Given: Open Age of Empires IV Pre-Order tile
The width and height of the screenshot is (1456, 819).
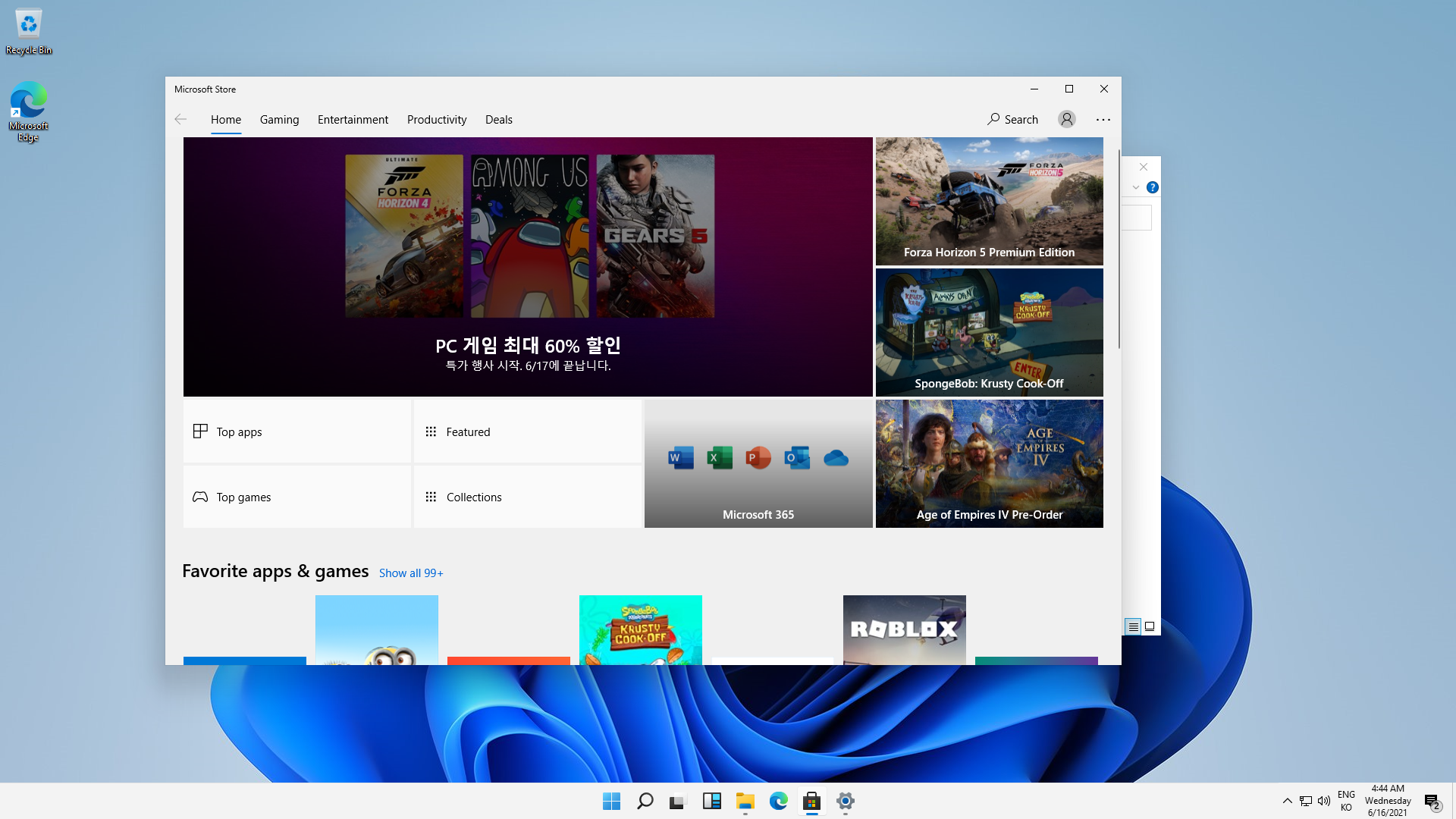Looking at the screenshot, I should [989, 463].
